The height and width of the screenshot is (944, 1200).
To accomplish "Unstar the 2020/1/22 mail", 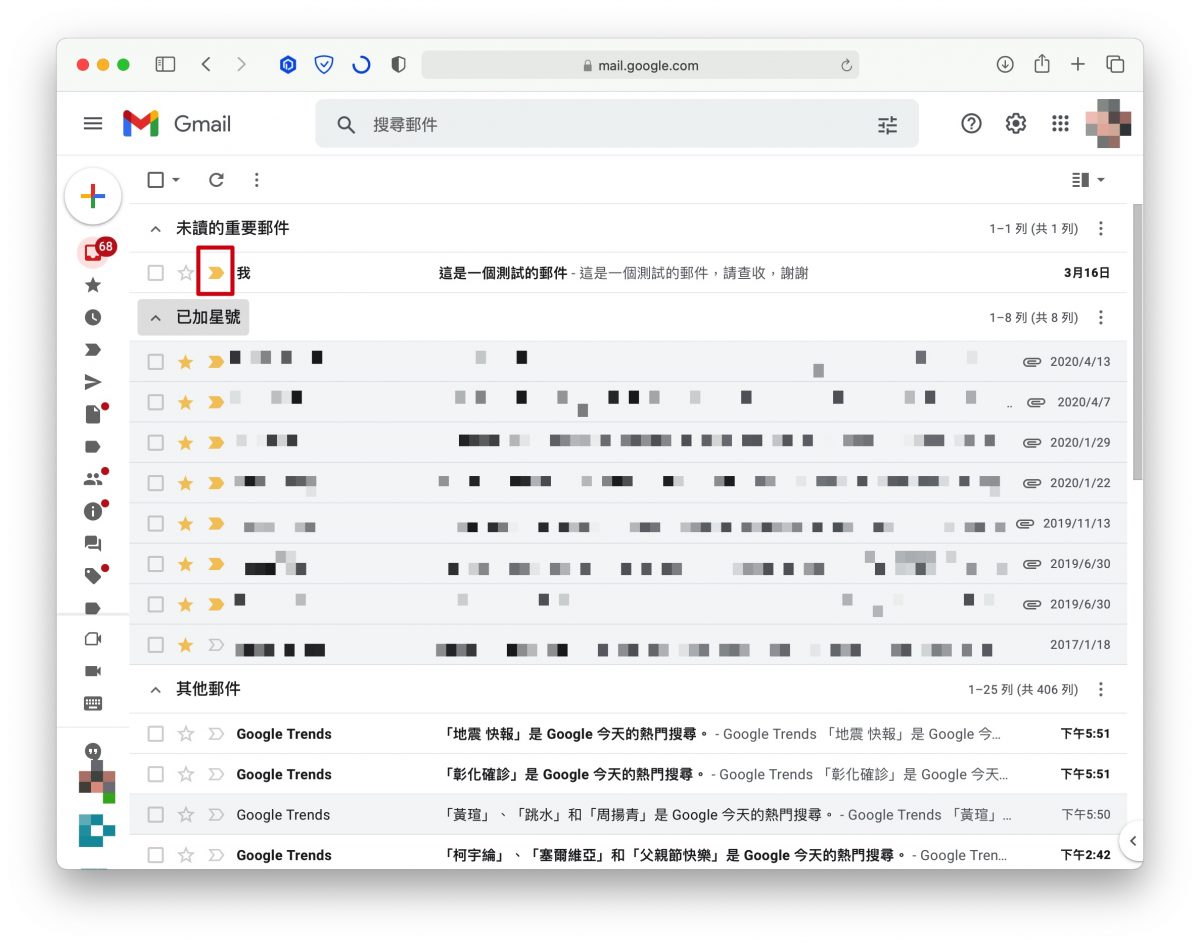I will (185, 483).
